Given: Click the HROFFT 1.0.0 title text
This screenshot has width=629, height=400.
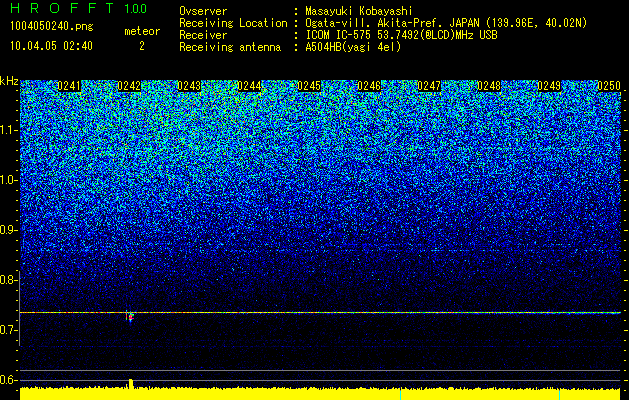Looking at the screenshot, I should [x=78, y=8].
